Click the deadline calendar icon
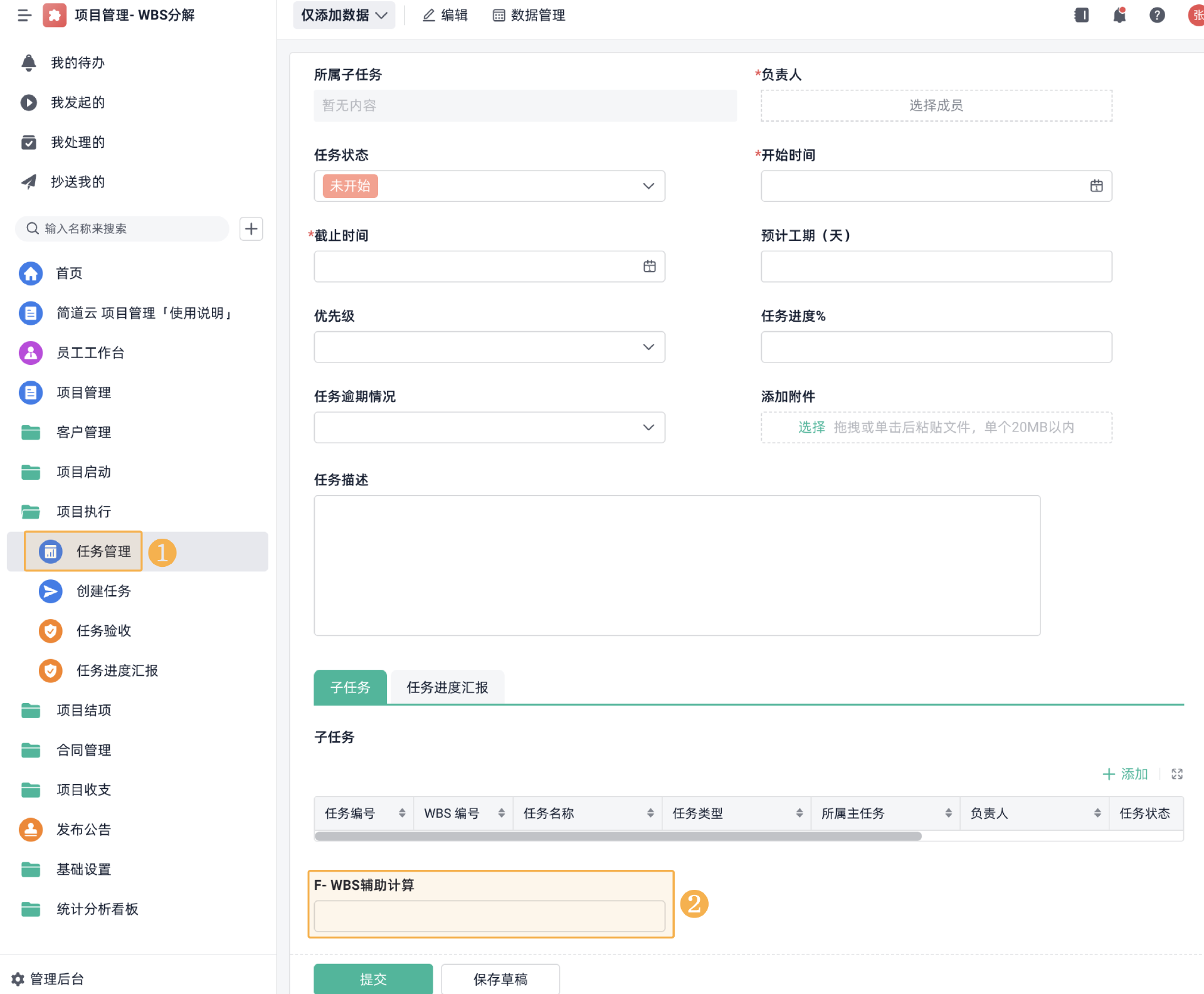 [649, 267]
